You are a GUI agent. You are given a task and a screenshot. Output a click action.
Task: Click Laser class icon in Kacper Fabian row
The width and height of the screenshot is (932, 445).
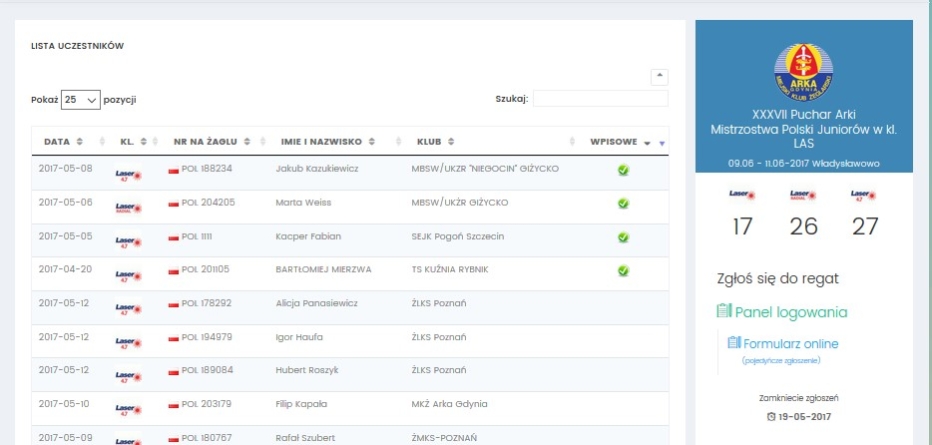(128, 242)
